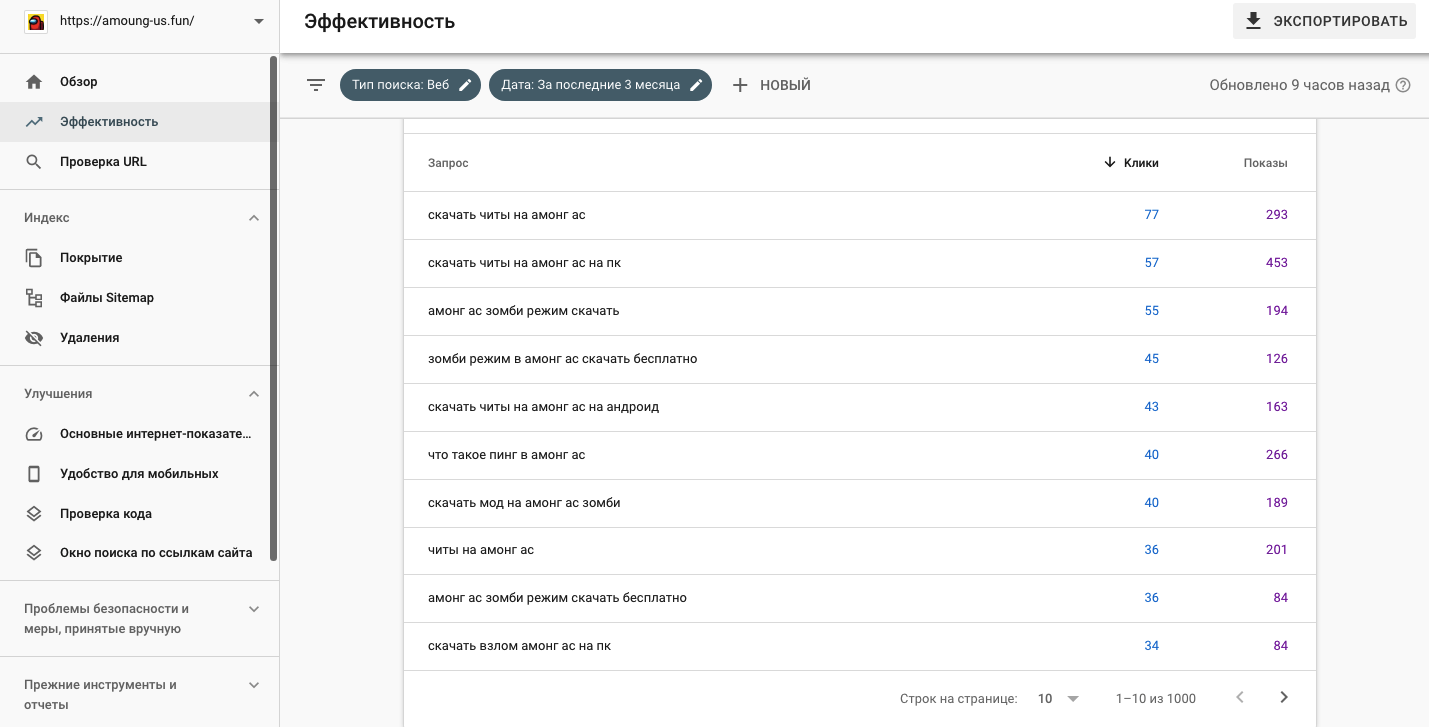Click the pencil icon on the Тип поиска chip

click(x=465, y=85)
